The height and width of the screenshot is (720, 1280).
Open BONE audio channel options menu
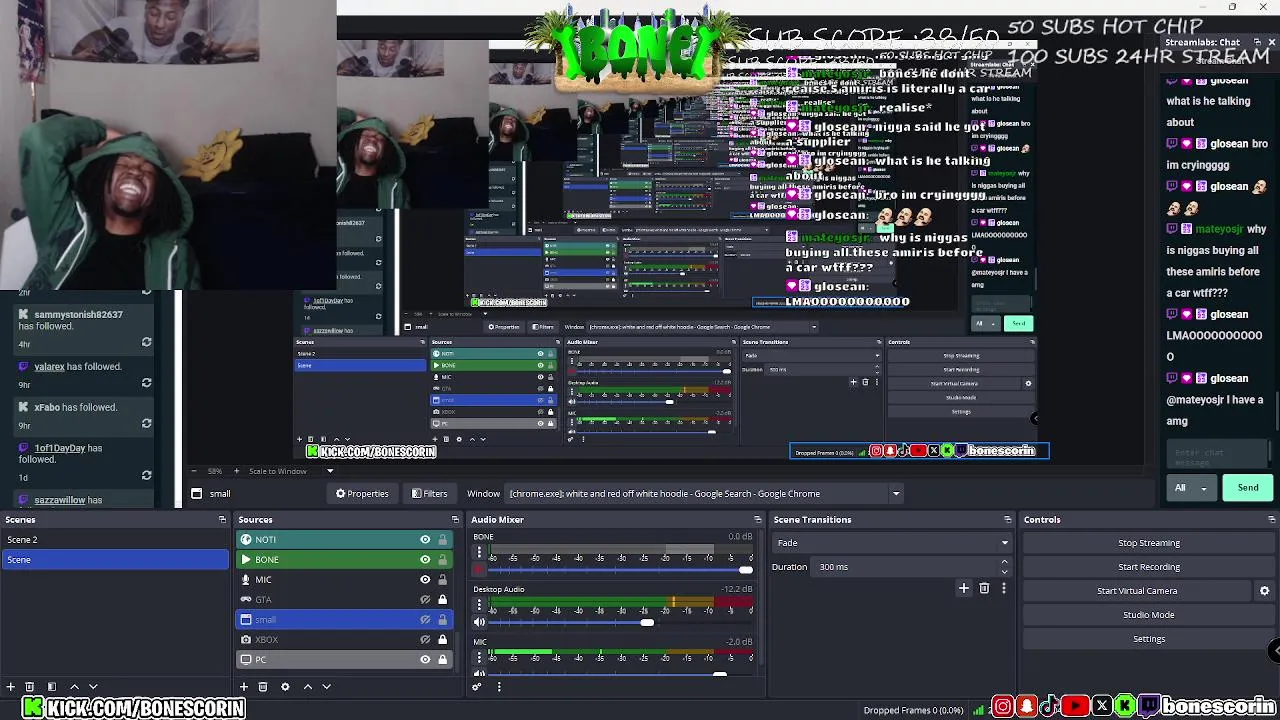point(479,551)
